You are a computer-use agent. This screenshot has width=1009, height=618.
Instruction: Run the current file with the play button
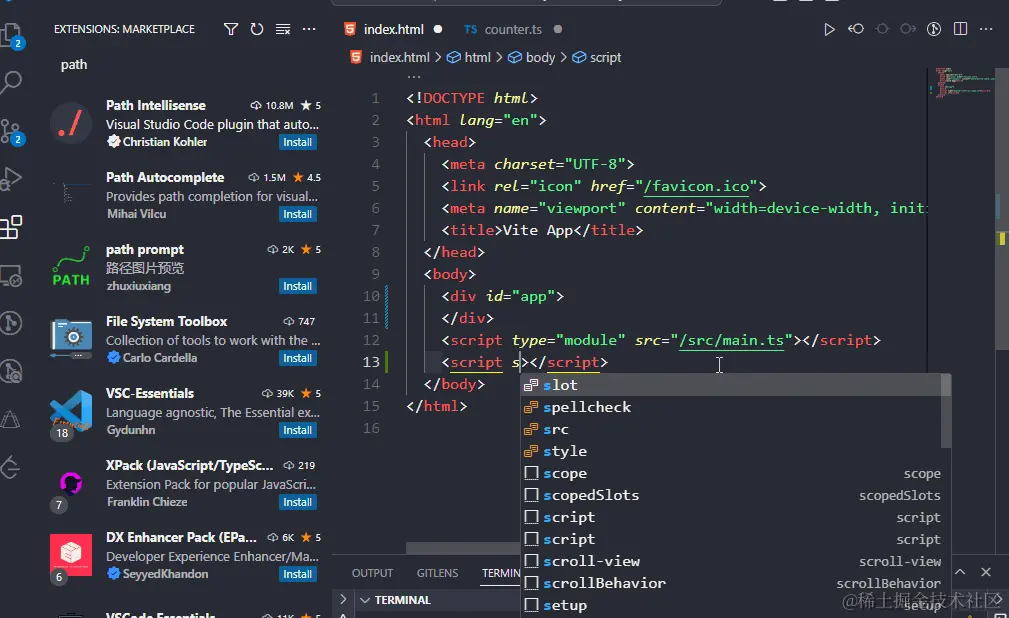(x=829, y=29)
